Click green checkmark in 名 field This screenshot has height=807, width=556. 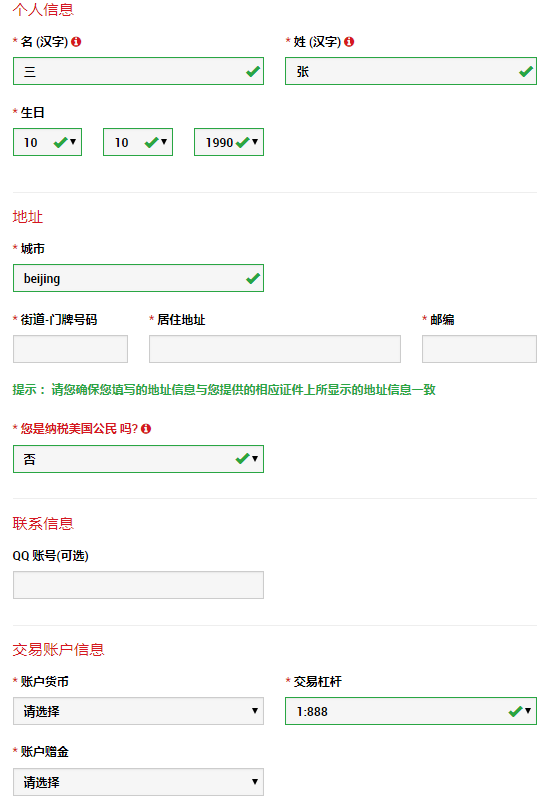(x=253, y=72)
